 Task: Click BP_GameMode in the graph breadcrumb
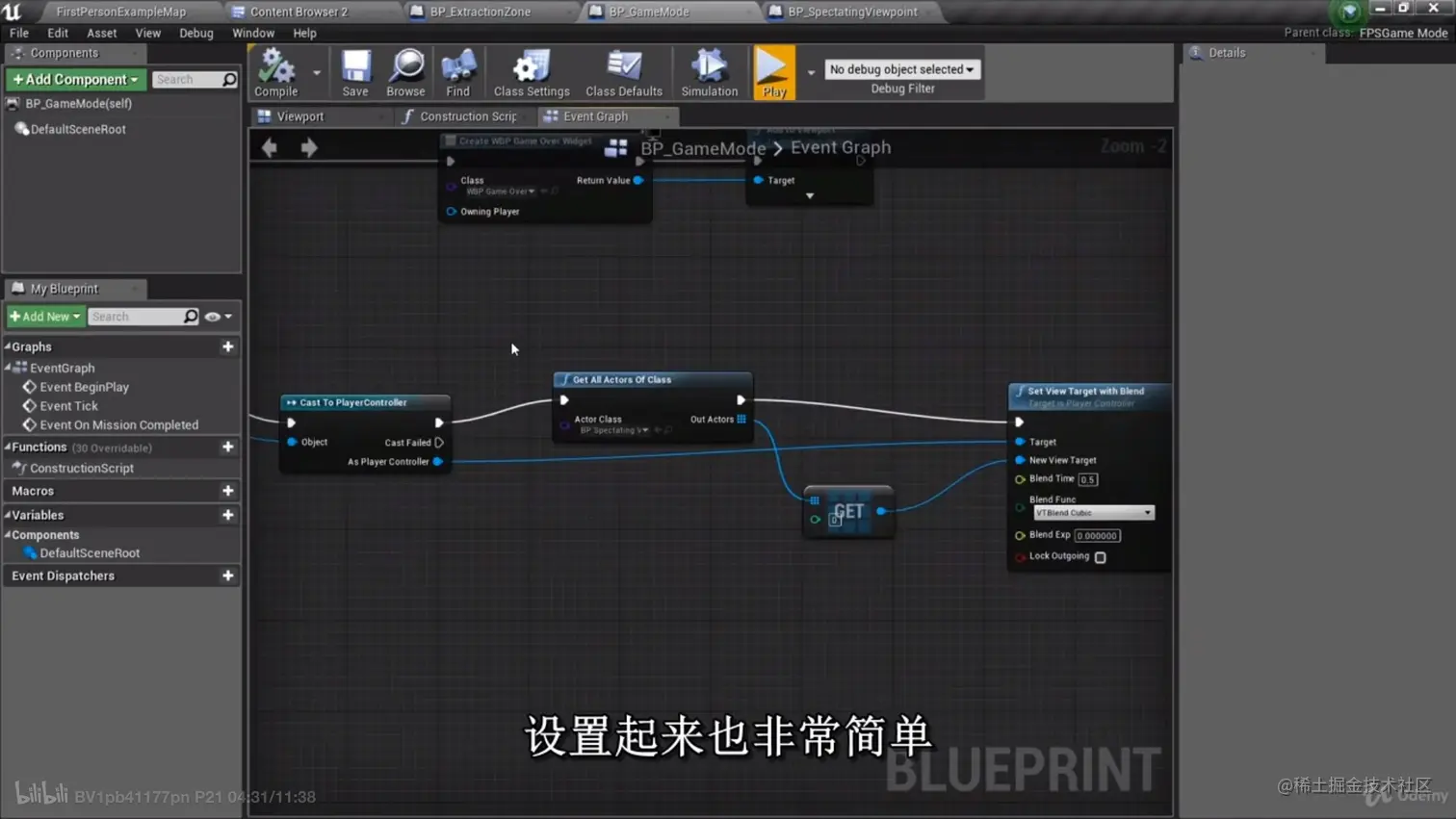coord(703,148)
